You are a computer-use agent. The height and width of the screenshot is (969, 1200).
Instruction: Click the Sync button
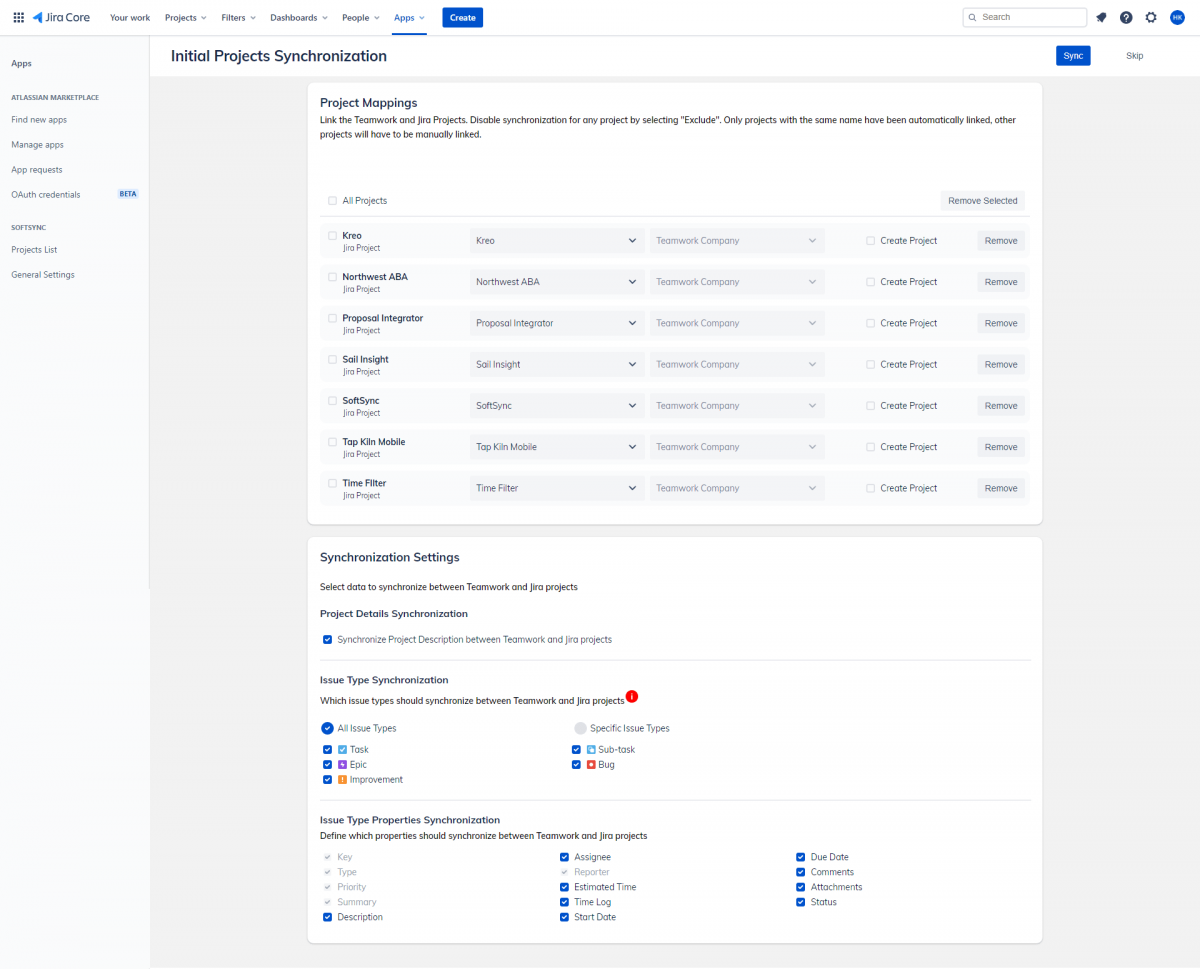pos(1073,55)
